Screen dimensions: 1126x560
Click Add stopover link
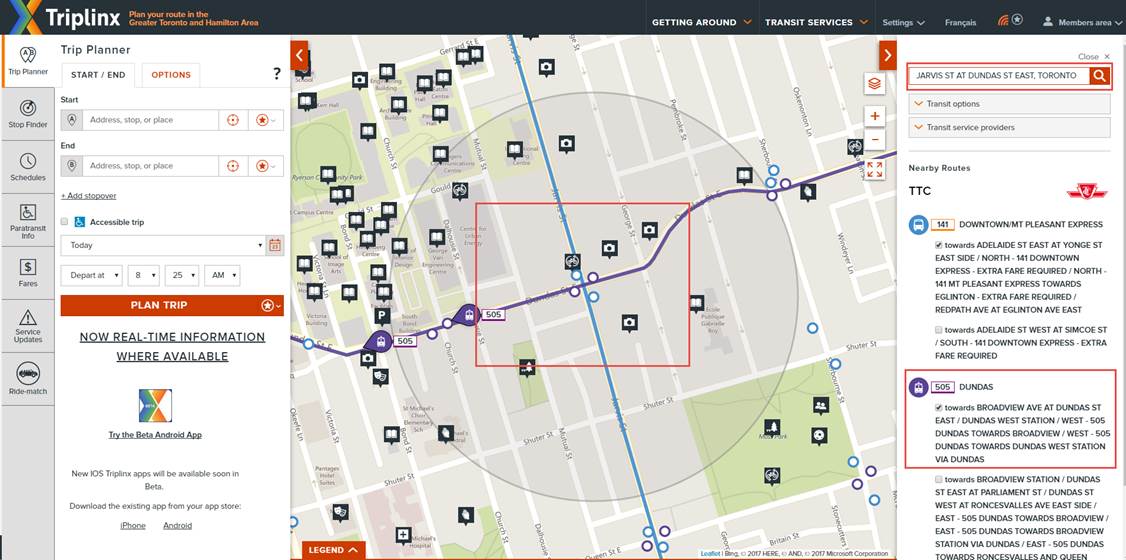[88, 196]
